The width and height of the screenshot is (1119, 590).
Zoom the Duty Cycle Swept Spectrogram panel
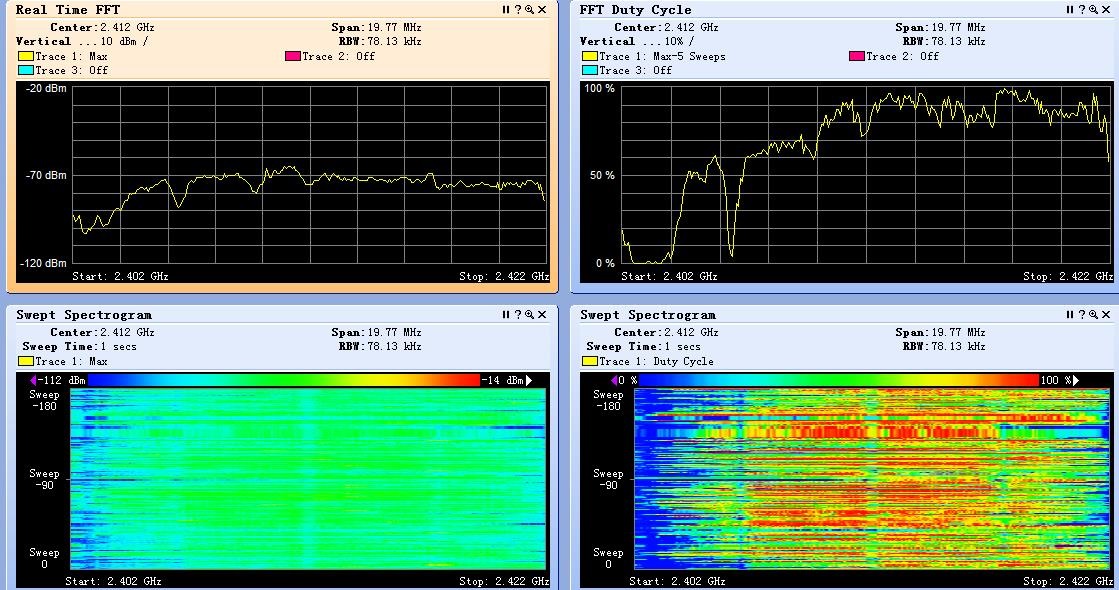(1093, 314)
